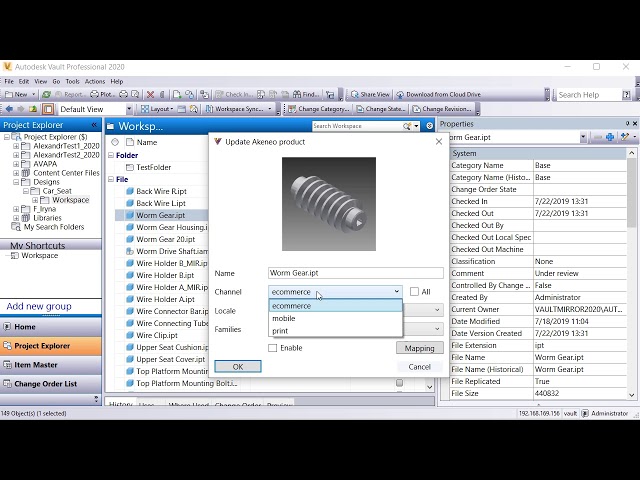This screenshot has height=480, width=640.
Task: Select mobile option in Channel list
Action: point(336,318)
